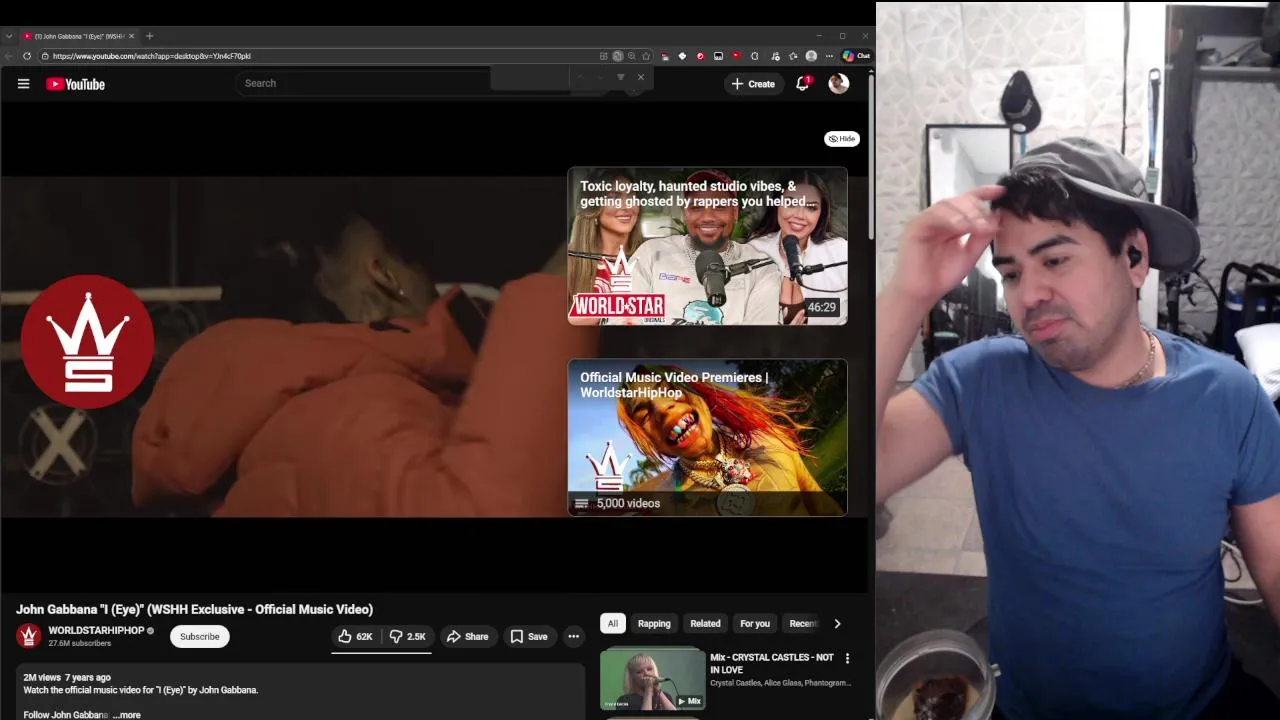Open more actions ellipsis under video
Viewport: 1280px width, 720px height.
pyautogui.click(x=573, y=637)
